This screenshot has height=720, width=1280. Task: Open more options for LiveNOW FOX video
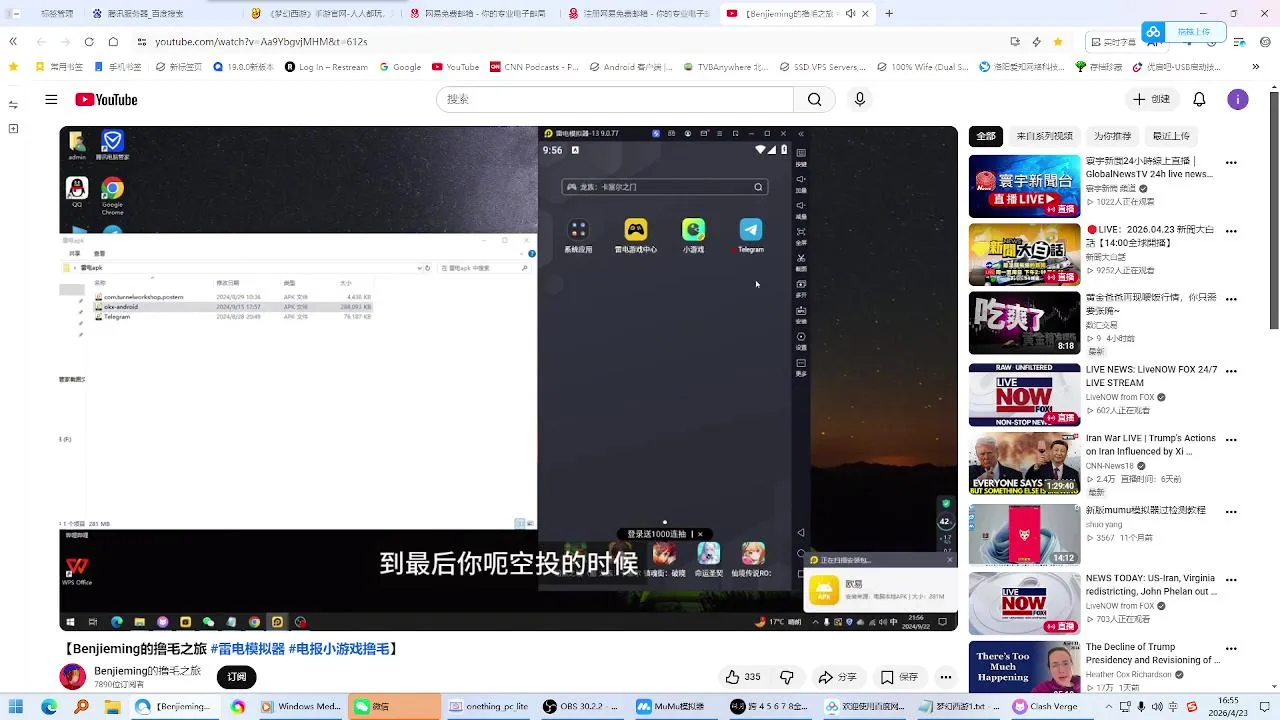[1231, 370]
